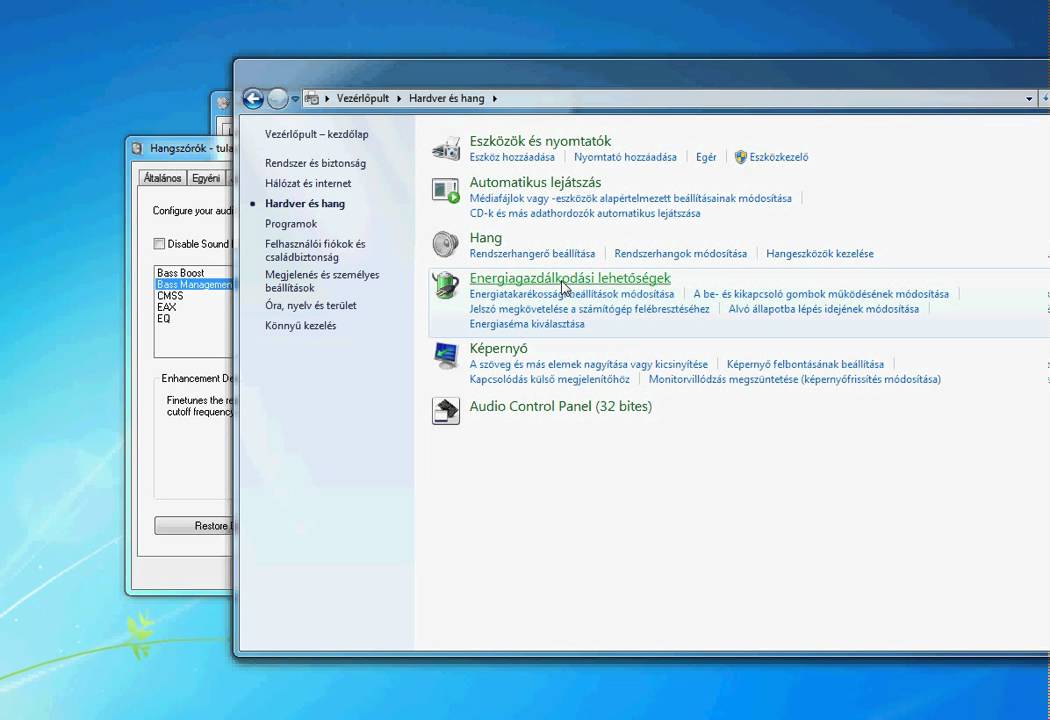The height and width of the screenshot is (720, 1050).
Task: Click CD-k és más adathordozók automatikus lejátszása
Action: point(585,214)
